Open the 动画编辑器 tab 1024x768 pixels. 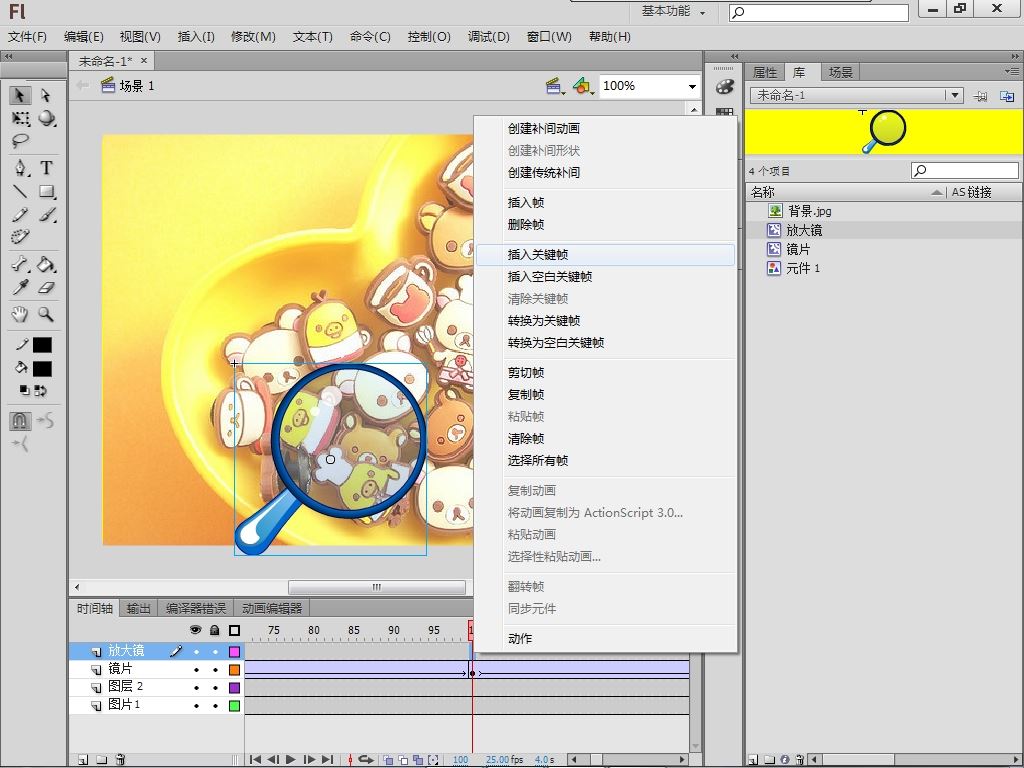click(x=272, y=609)
